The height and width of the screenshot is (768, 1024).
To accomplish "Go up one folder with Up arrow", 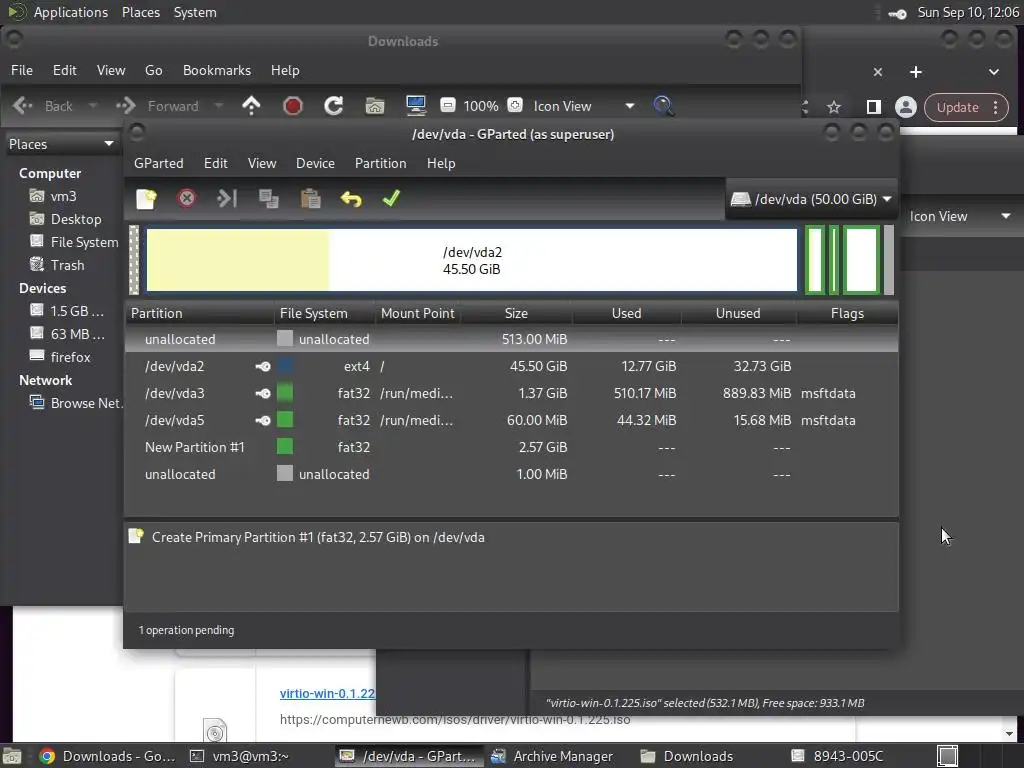I will coord(251,105).
